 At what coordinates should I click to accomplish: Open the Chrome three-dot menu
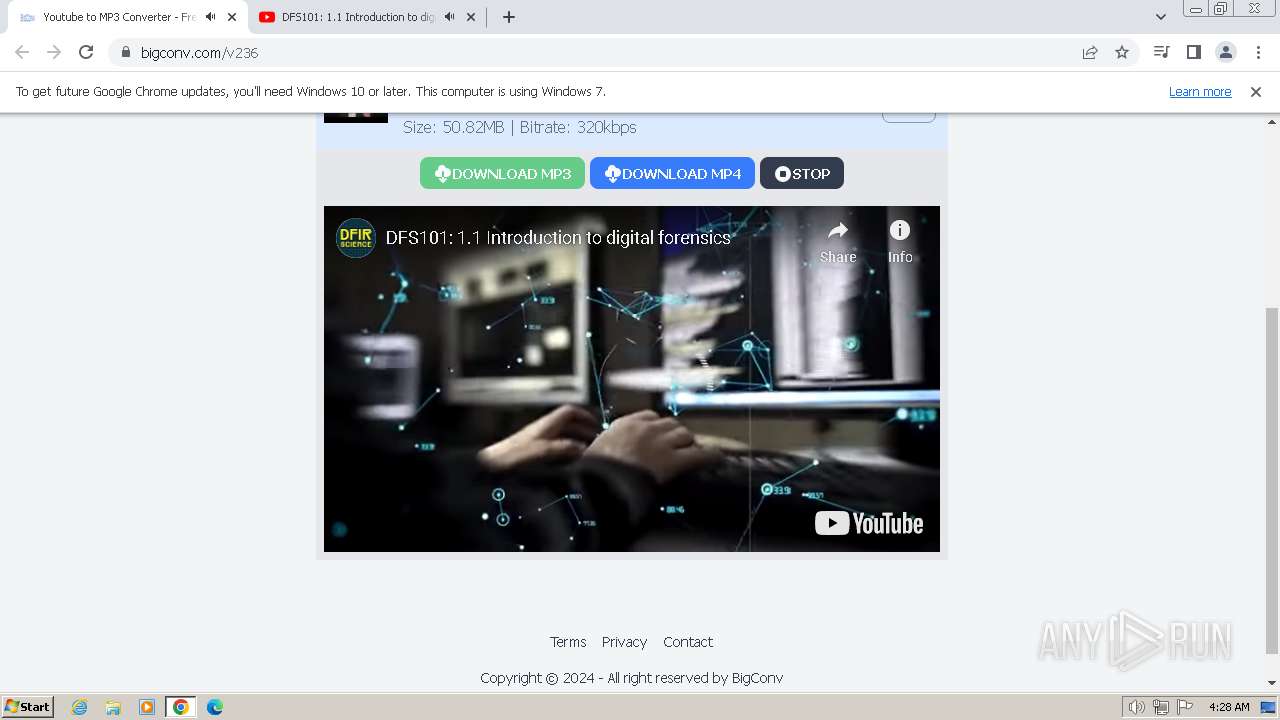coord(1258,52)
